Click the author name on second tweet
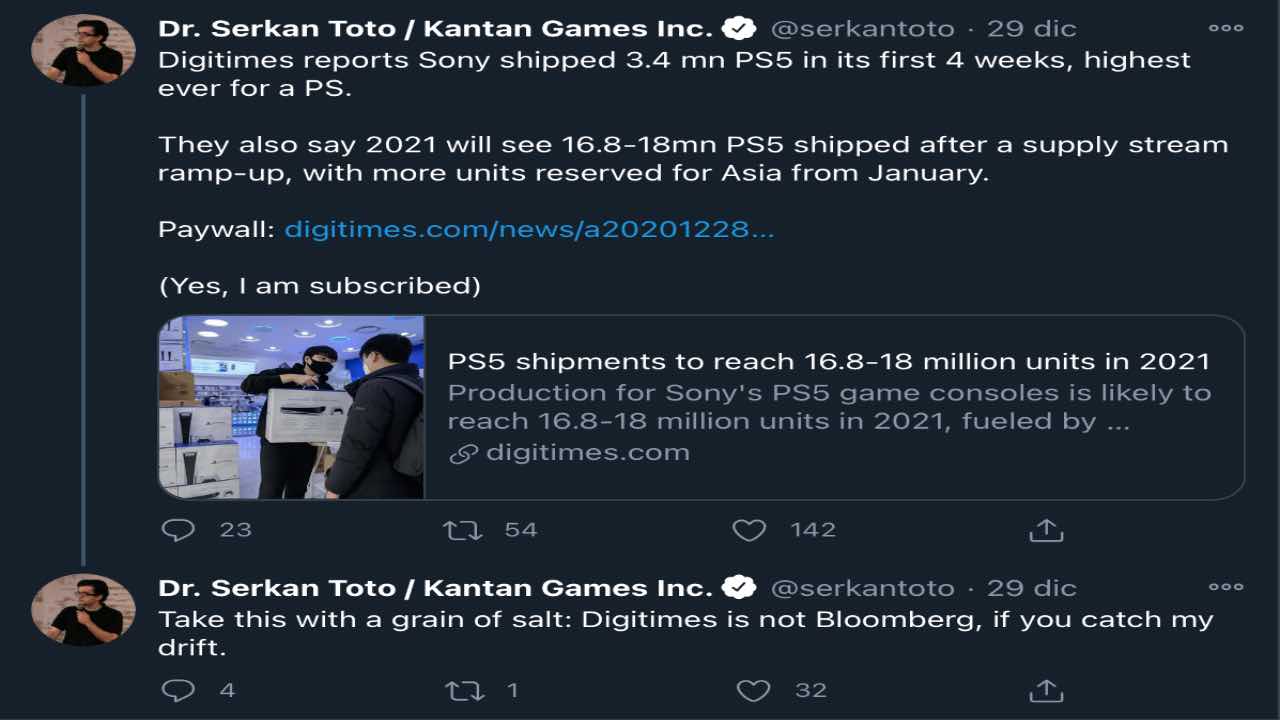 tap(435, 588)
